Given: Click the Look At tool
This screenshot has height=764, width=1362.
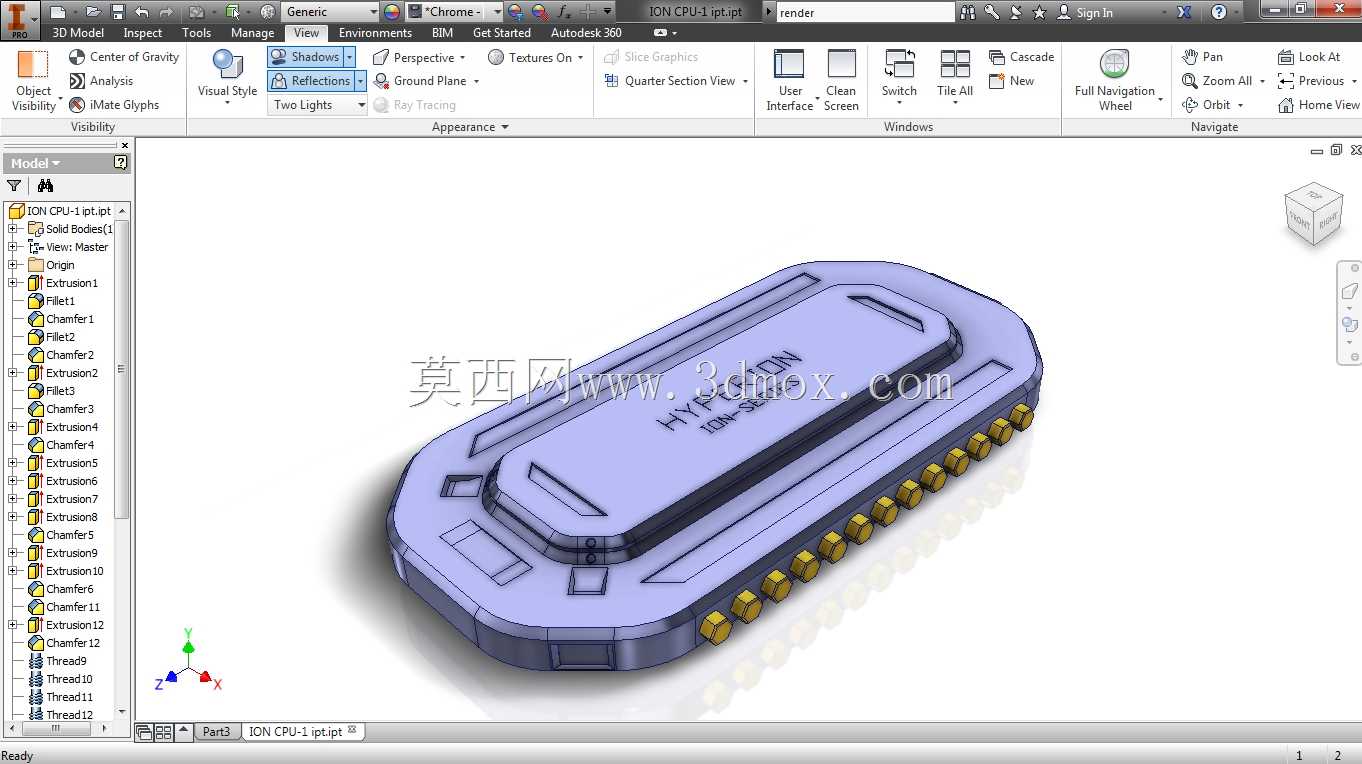Looking at the screenshot, I should 1309,57.
